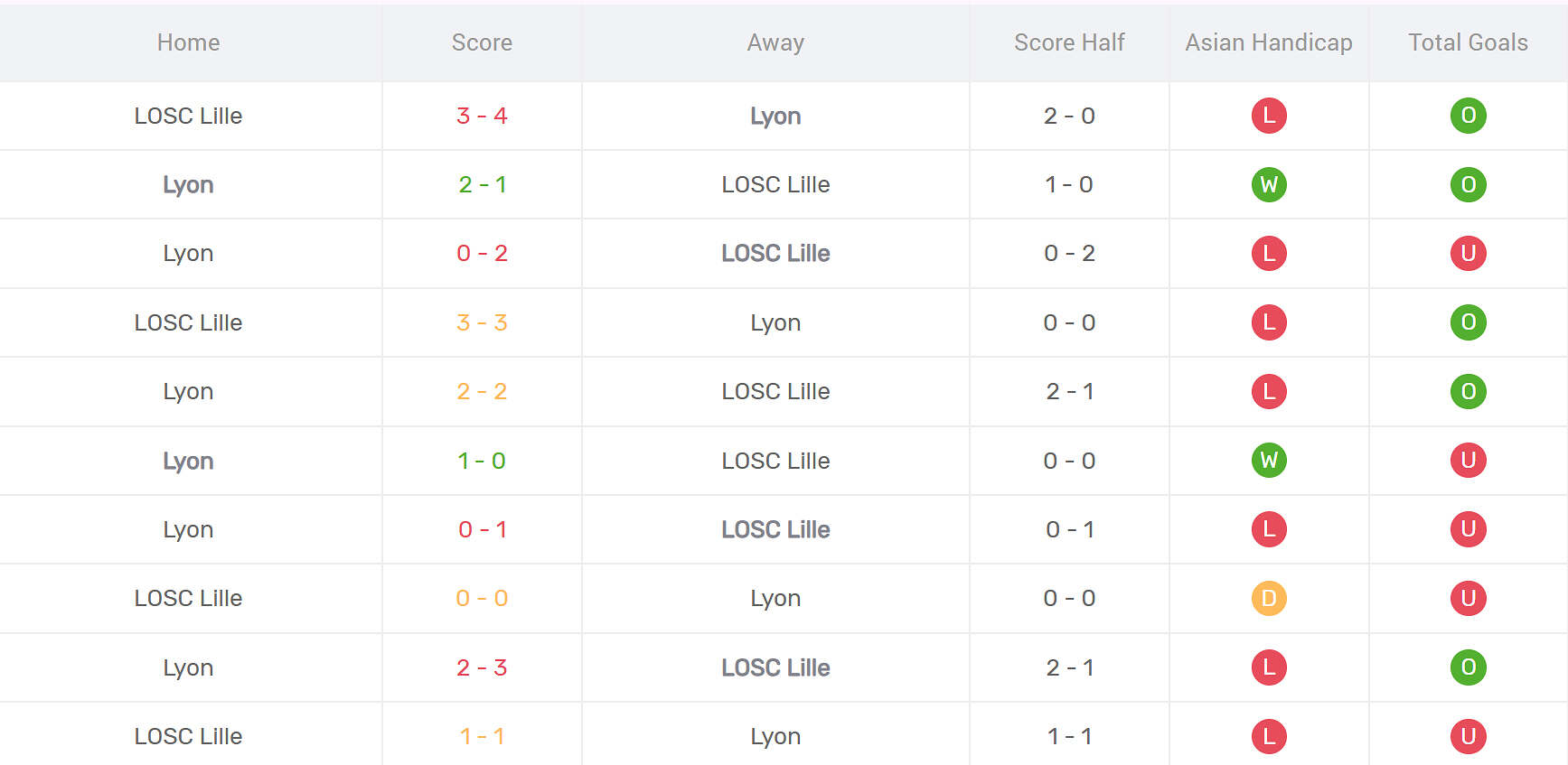Viewport: 1568px width, 765px height.
Task: Open away team LOSC Lille in the 0 - 2 match
Action: coord(775,253)
